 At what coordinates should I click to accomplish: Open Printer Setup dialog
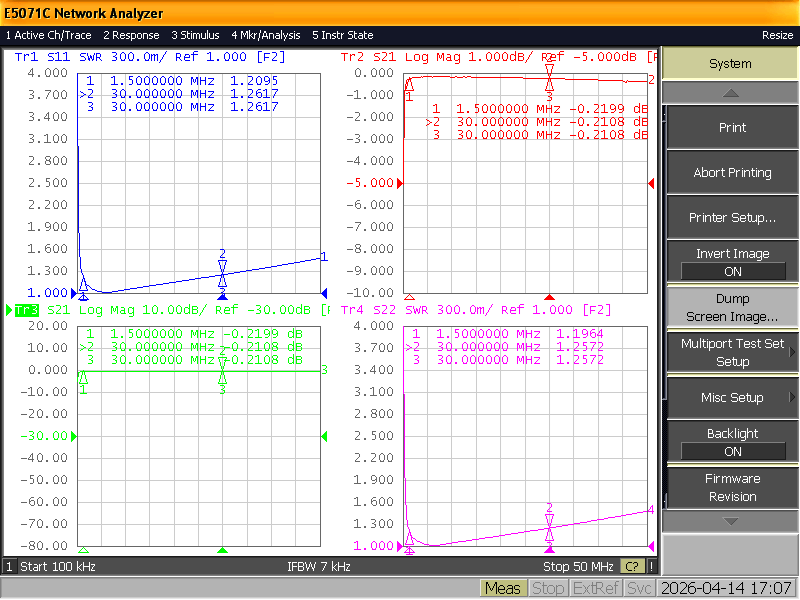coord(732,217)
